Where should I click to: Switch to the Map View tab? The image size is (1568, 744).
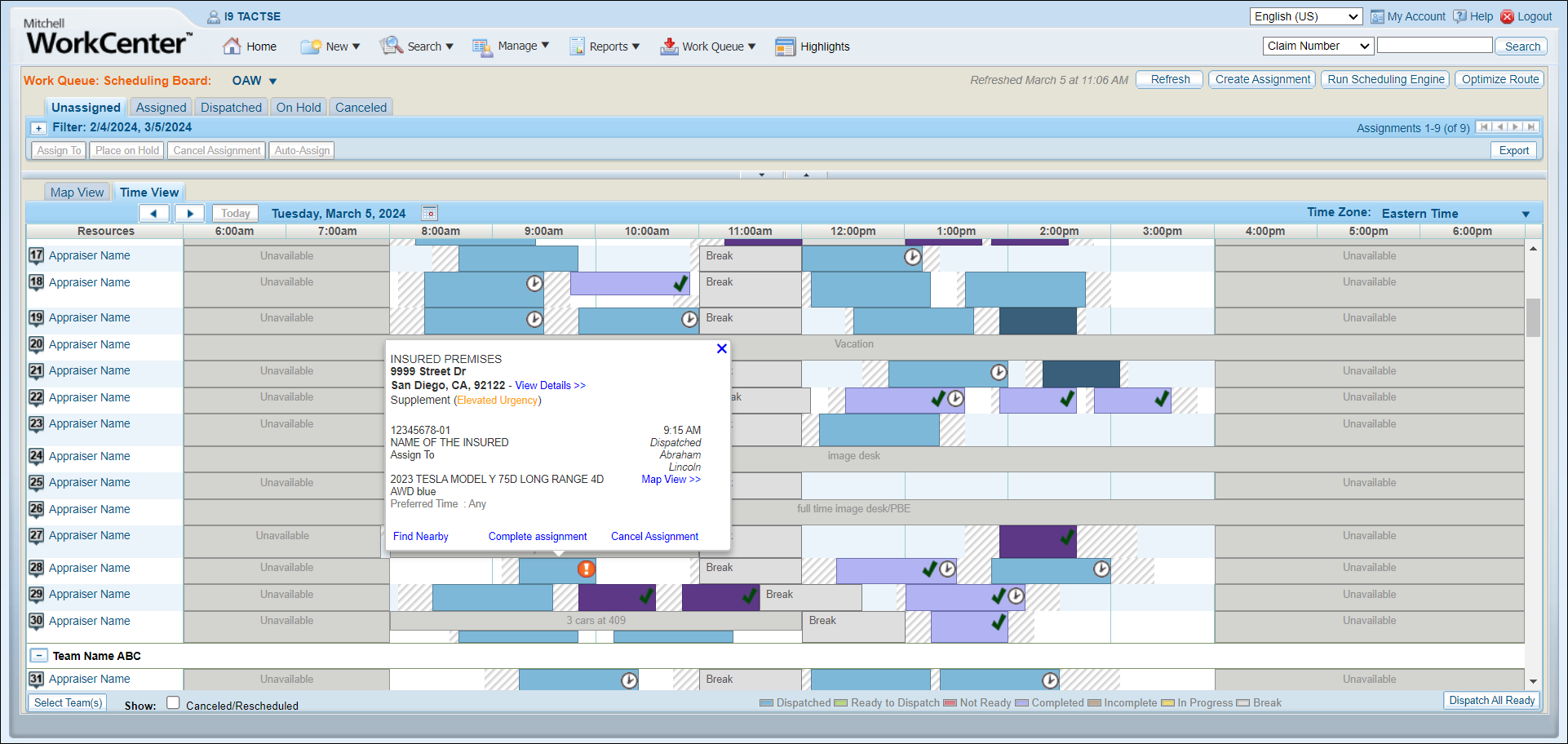77,193
